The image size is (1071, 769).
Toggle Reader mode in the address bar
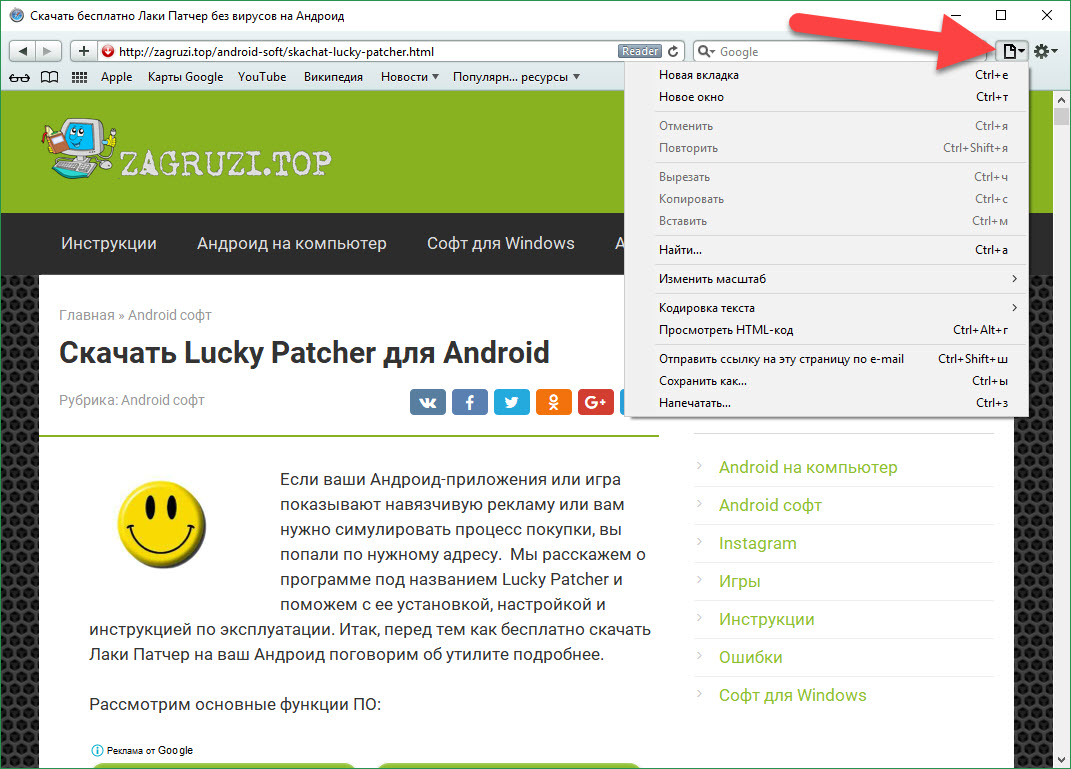point(639,51)
